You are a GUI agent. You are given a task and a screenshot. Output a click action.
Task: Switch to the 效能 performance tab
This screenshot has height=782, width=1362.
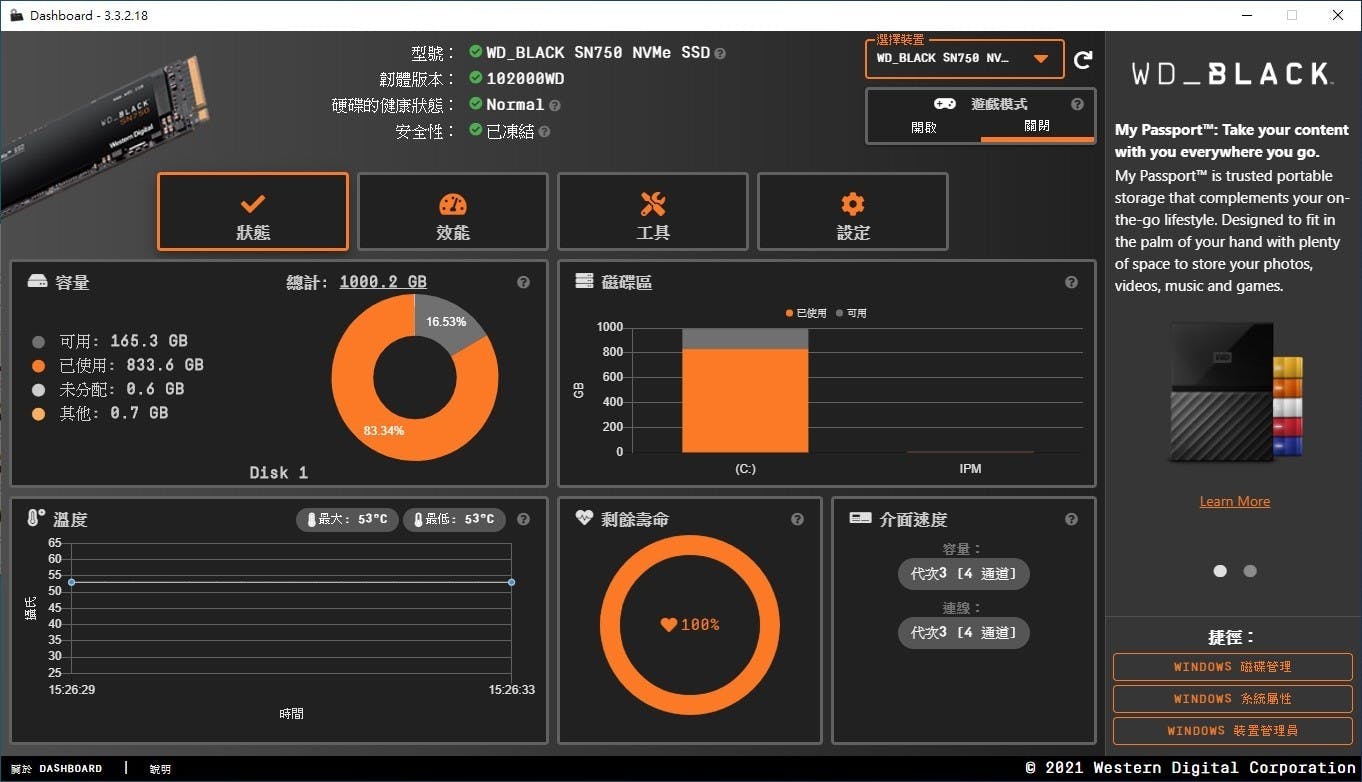click(453, 212)
